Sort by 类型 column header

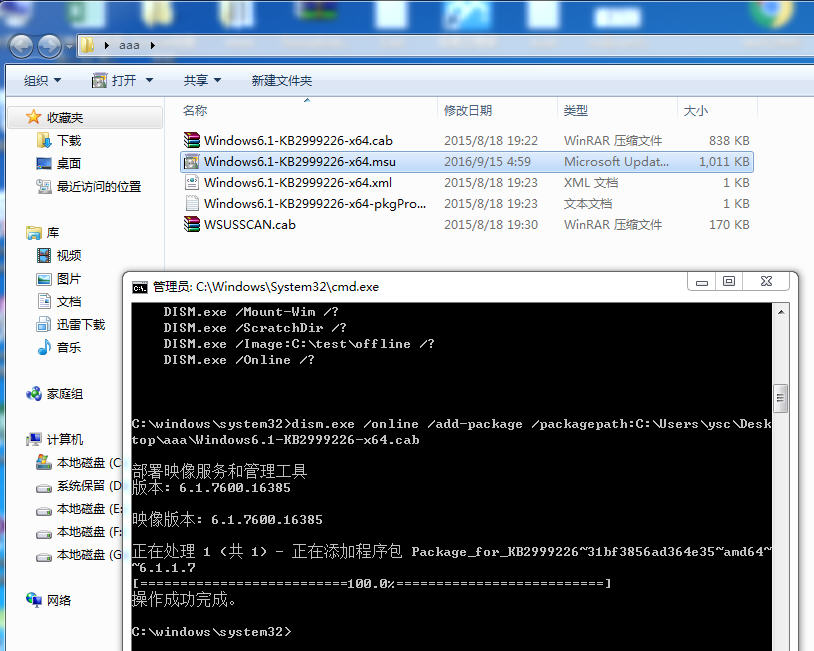(x=576, y=110)
